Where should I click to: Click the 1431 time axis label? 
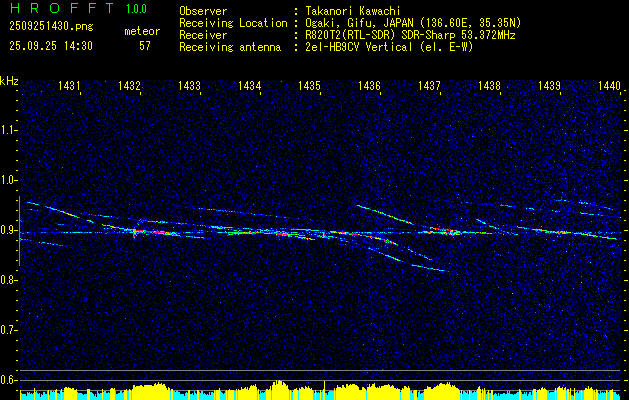[69, 85]
